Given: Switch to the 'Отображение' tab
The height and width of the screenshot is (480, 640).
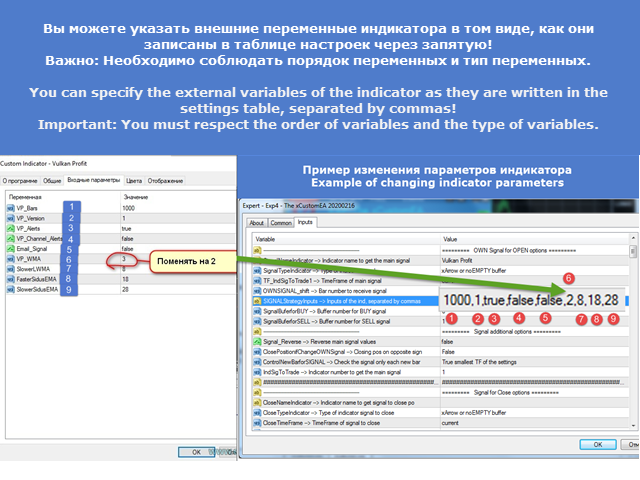Looking at the screenshot, I should pyautogui.click(x=165, y=181).
